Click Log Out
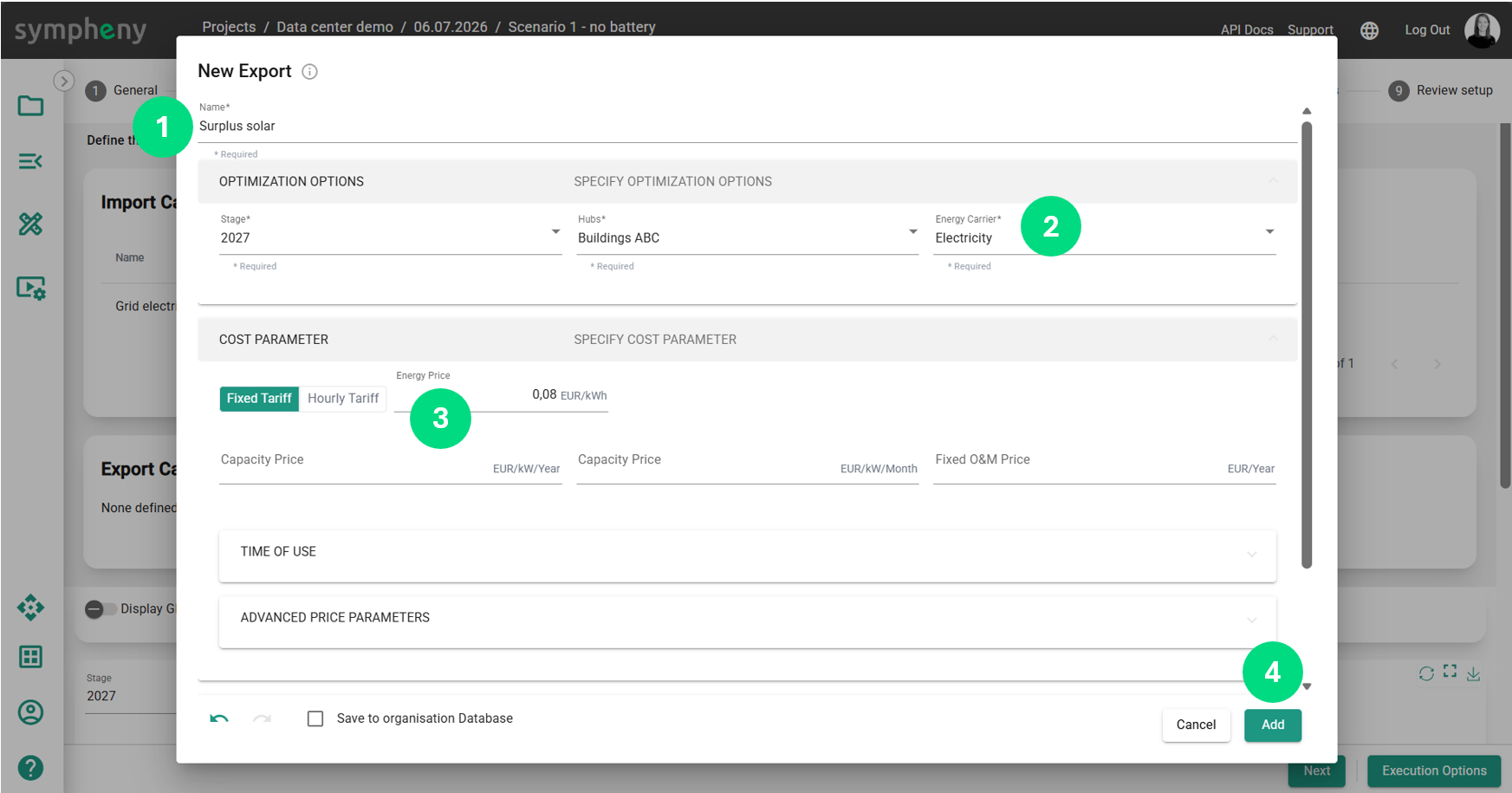 pyautogui.click(x=1427, y=29)
